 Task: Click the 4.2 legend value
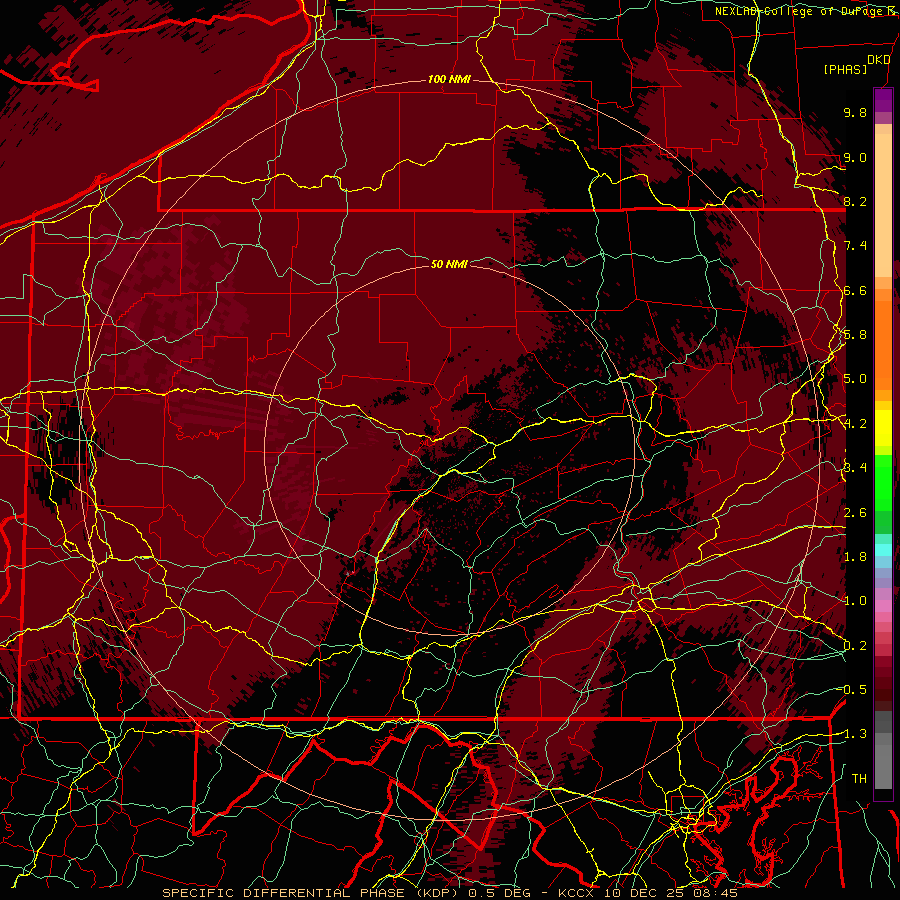coord(855,424)
